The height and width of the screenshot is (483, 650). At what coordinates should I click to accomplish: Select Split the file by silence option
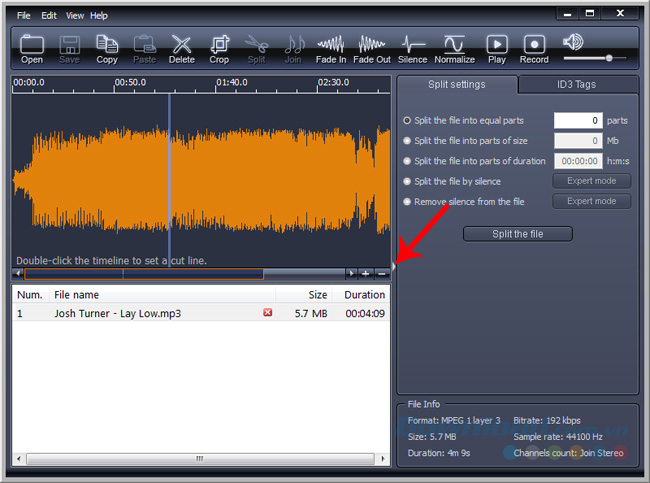(407, 181)
